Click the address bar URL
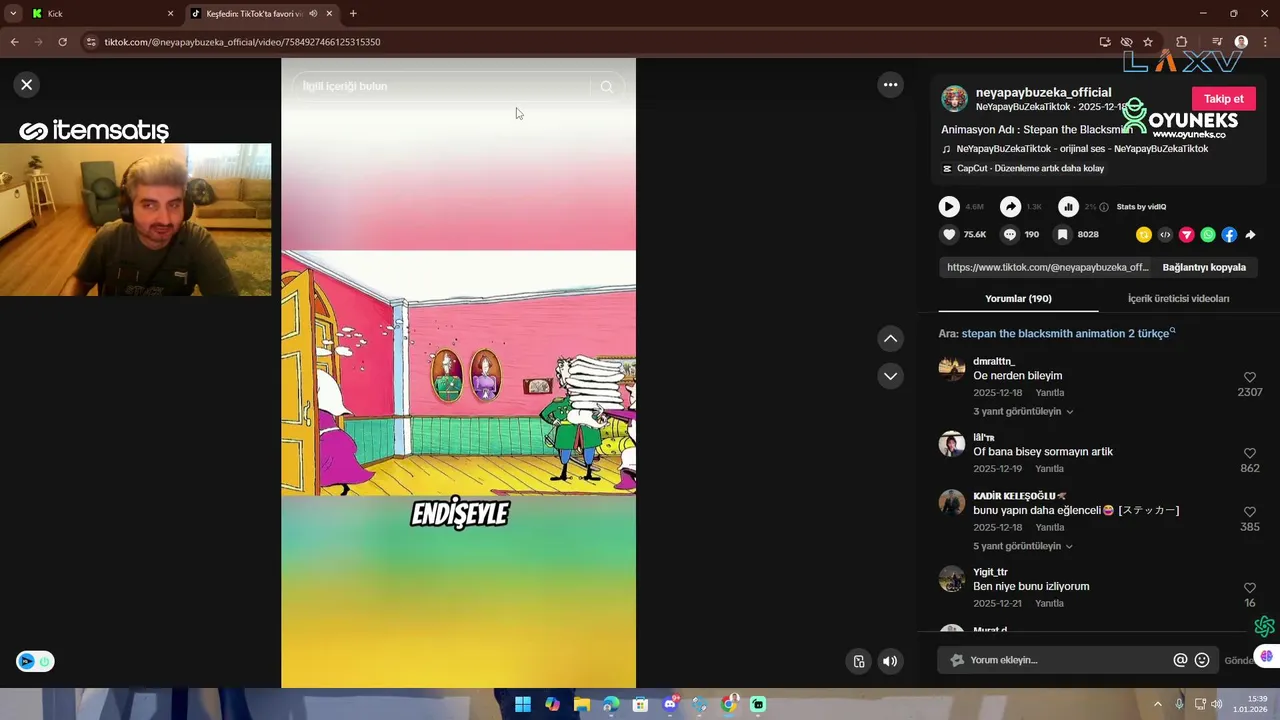The width and height of the screenshot is (1280, 720). click(x=242, y=42)
